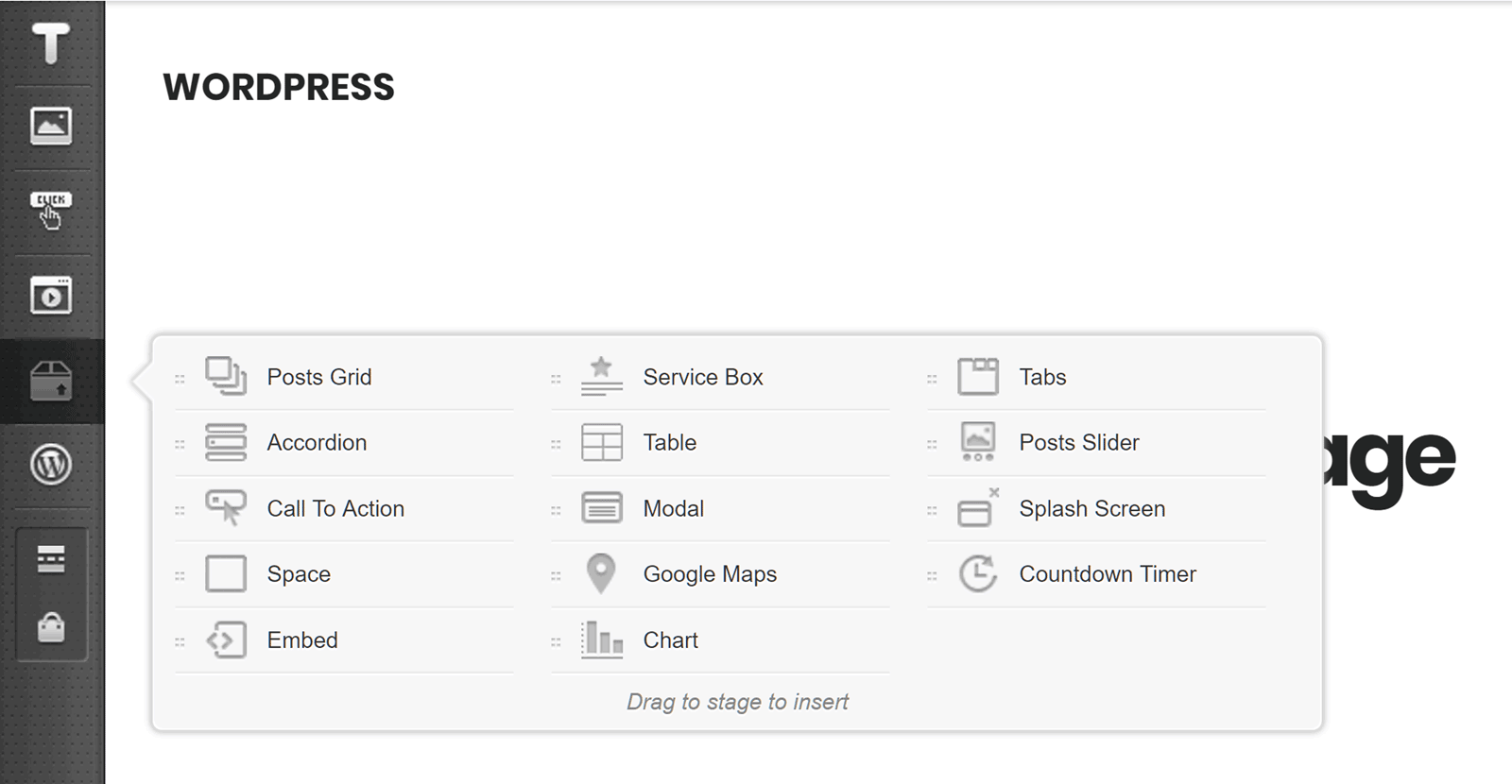Select the Video element sidebar icon

[51, 296]
